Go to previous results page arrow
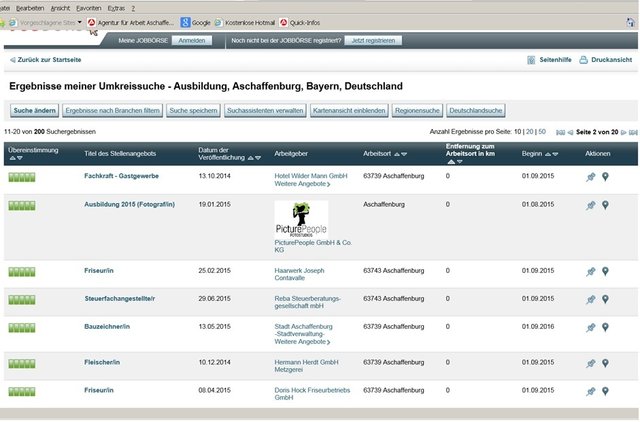The image size is (640, 422). click(x=570, y=132)
